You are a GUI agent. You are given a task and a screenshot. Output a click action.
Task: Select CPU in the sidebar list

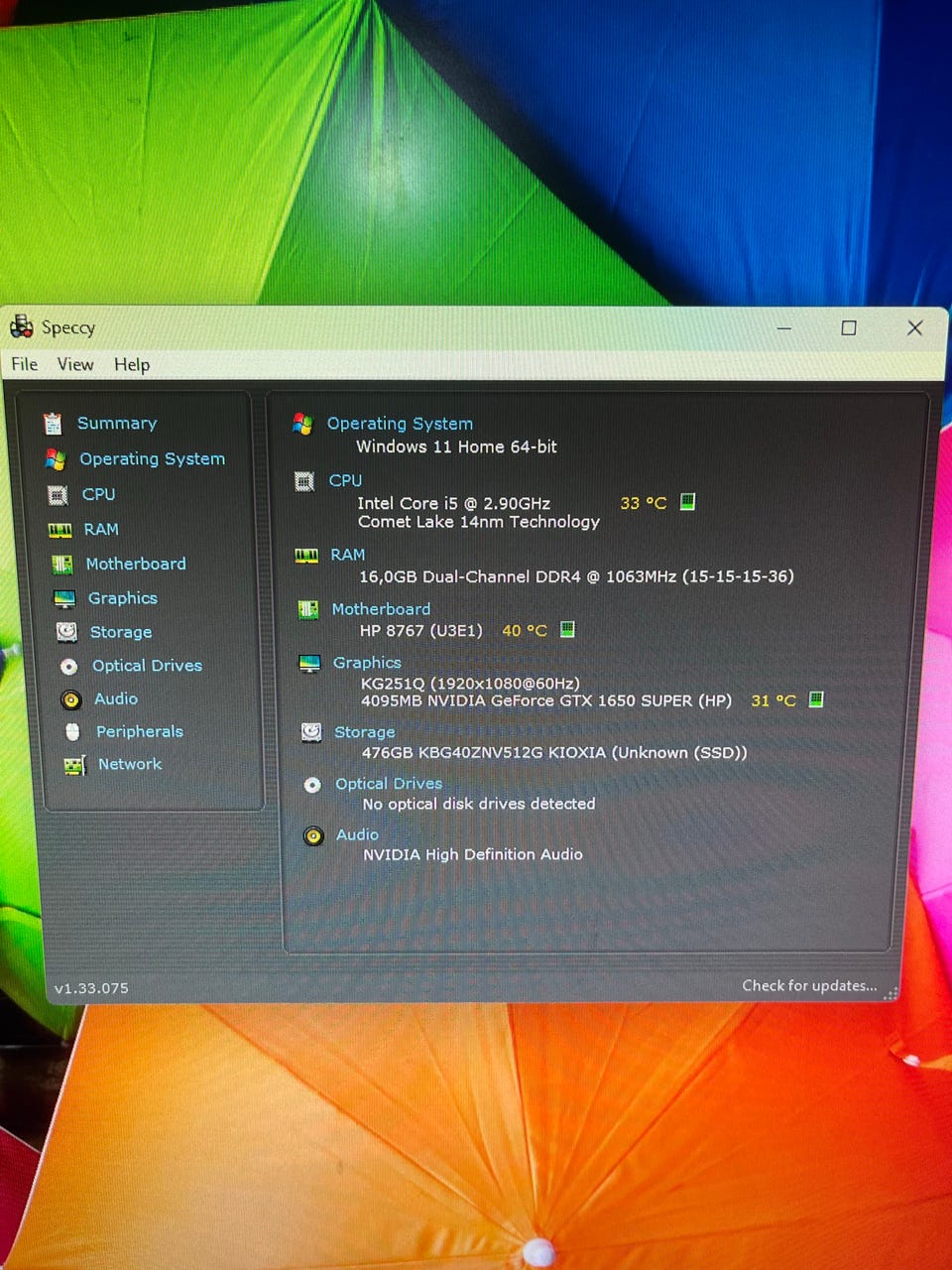coord(99,494)
